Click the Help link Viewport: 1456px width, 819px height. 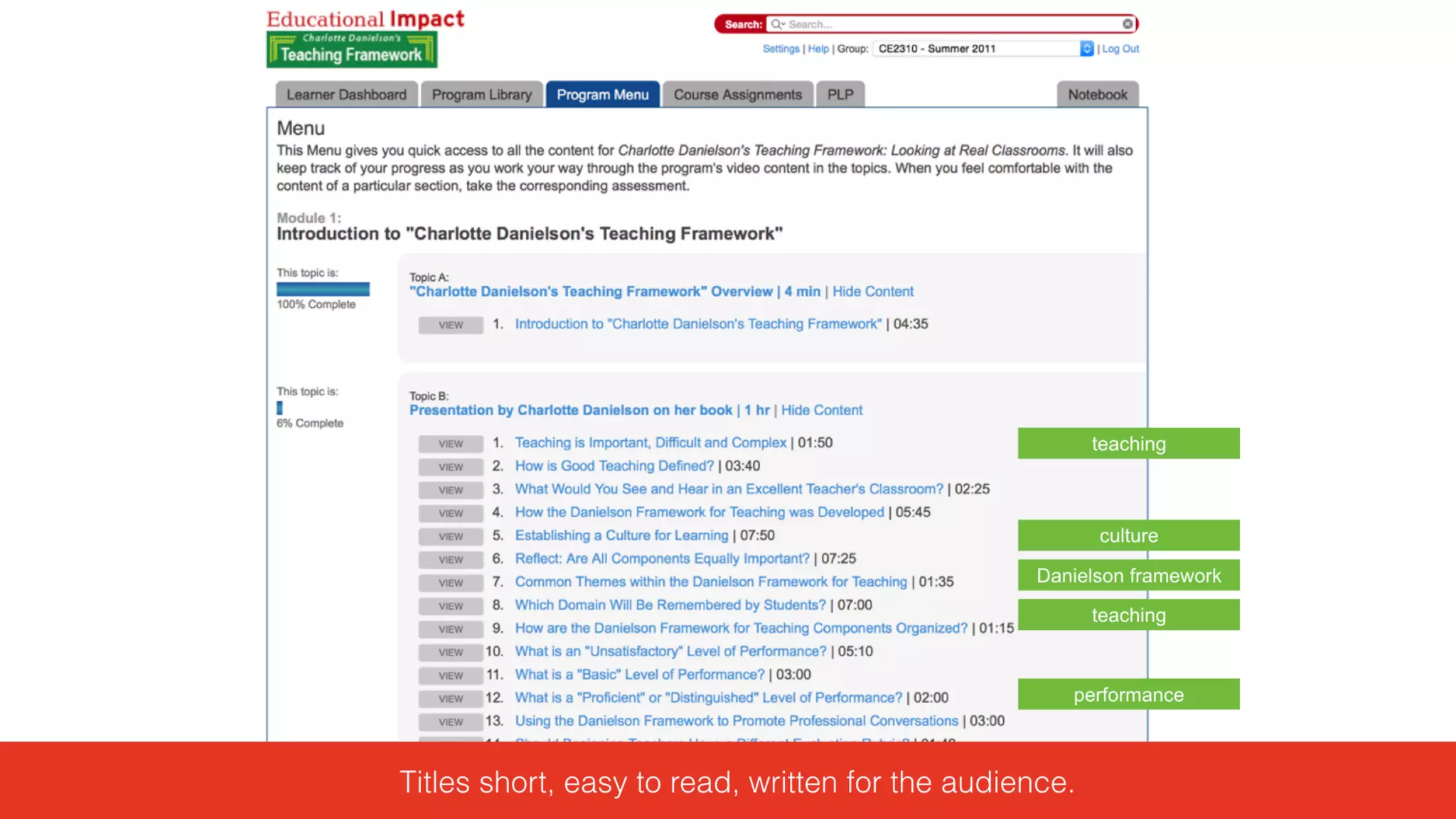(x=818, y=49)
